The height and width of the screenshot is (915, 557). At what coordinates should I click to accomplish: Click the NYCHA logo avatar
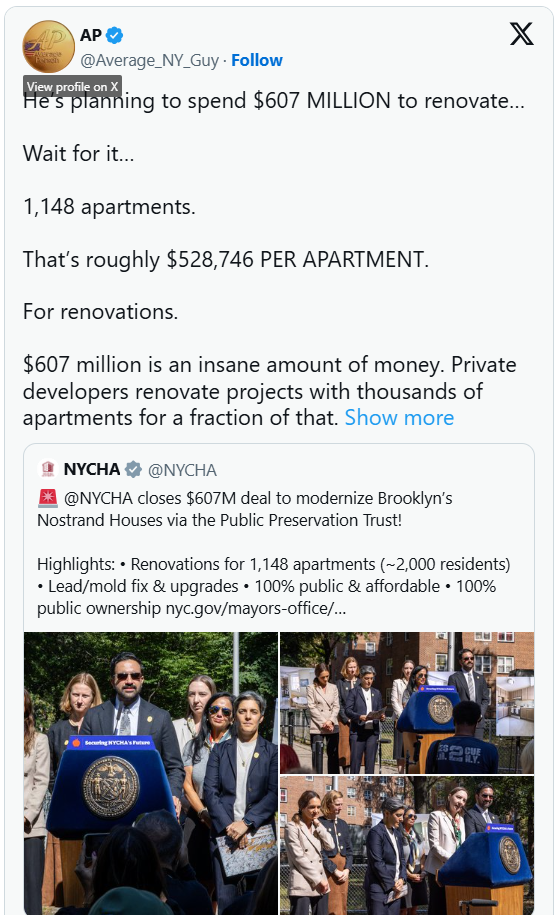(48, 469)
